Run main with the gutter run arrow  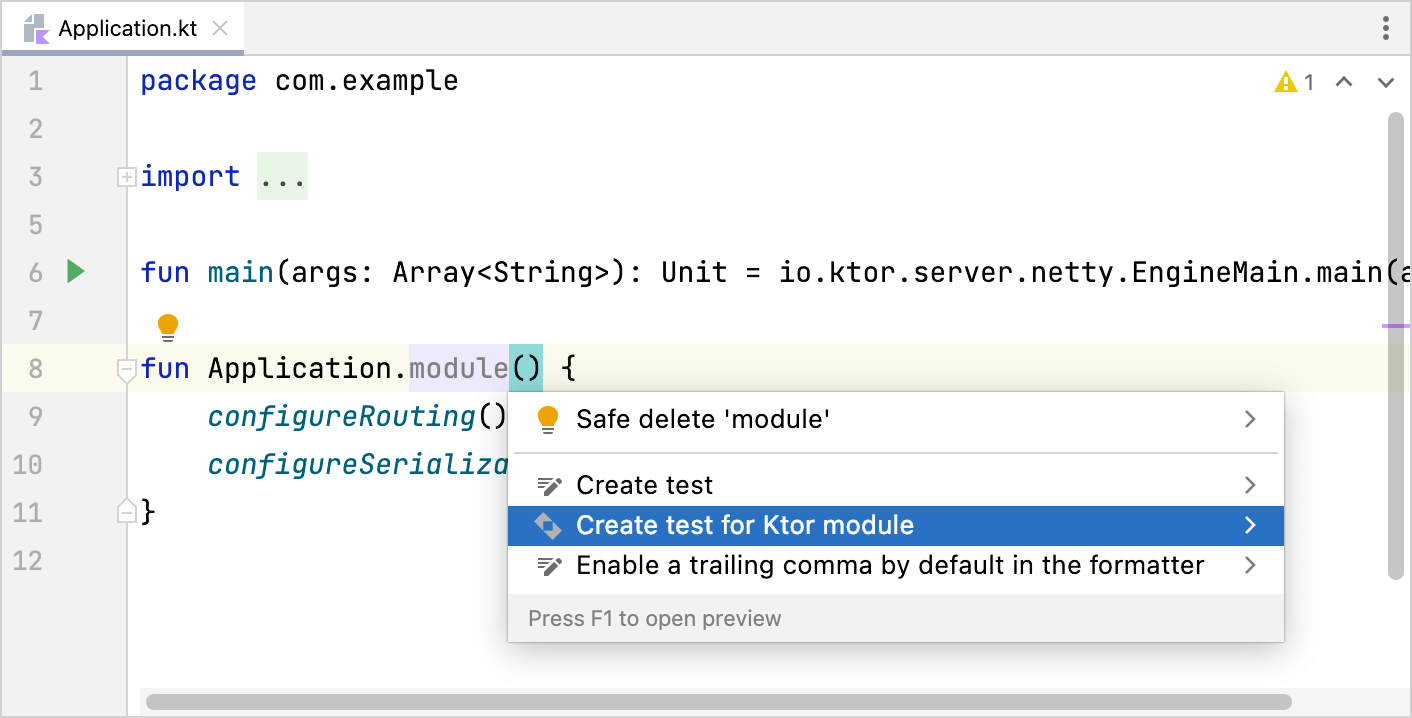(76, 272)
